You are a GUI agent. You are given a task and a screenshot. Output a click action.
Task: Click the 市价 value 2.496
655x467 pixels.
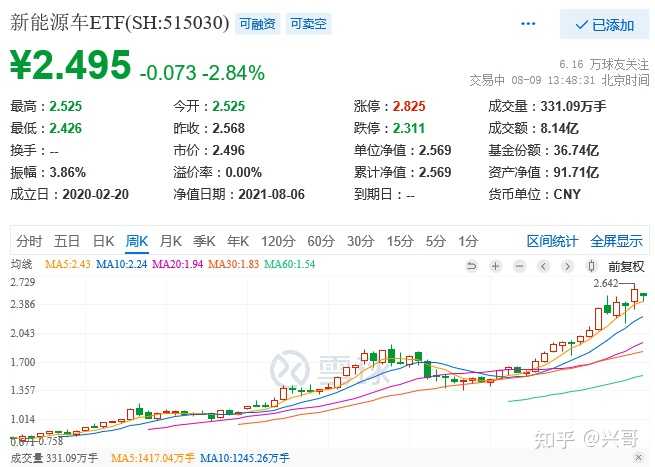click(x=228, y=150)
